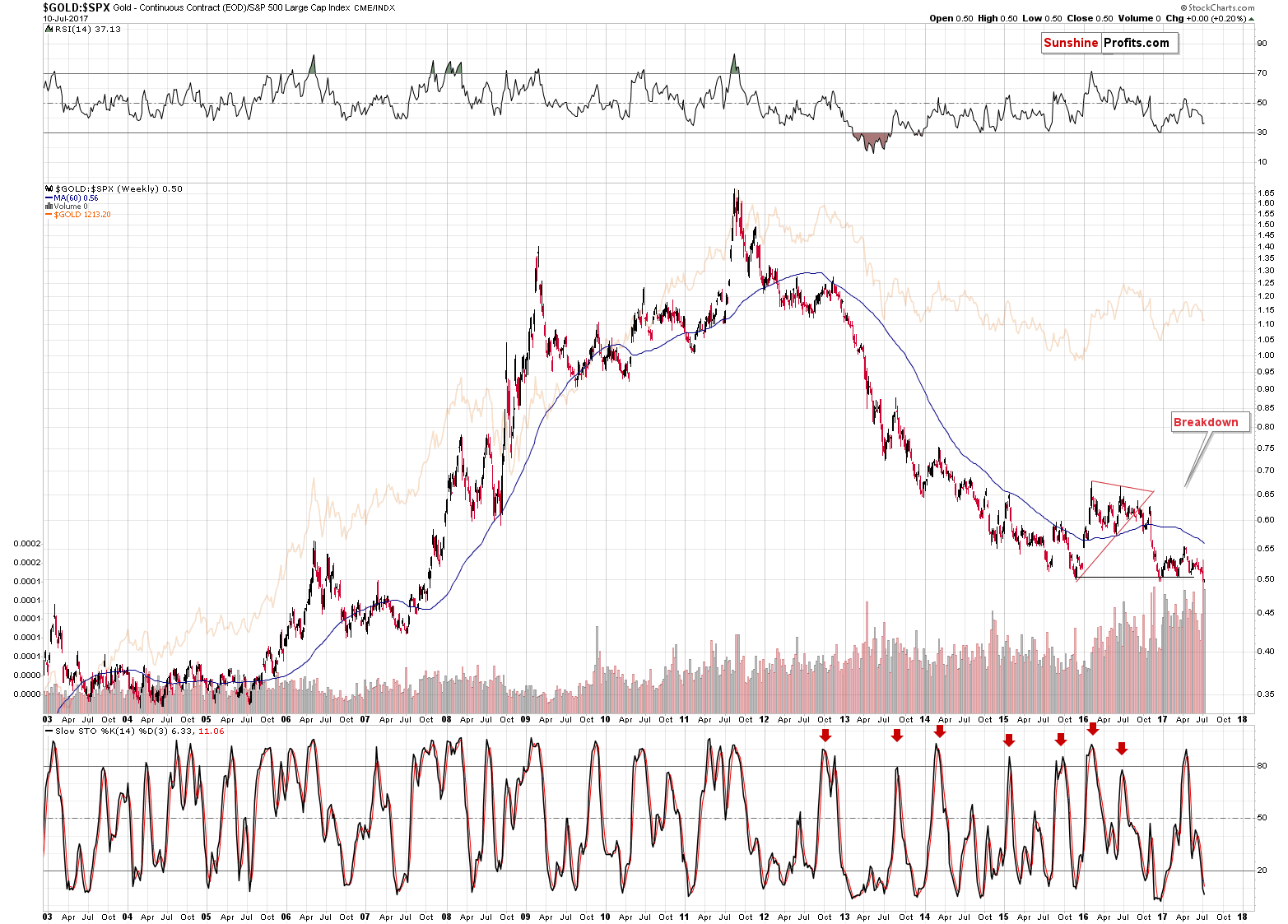This screenshot has width=1288, height=924.
Task: Click the Volume 0 header value
Action: [x=1140, y=18]
